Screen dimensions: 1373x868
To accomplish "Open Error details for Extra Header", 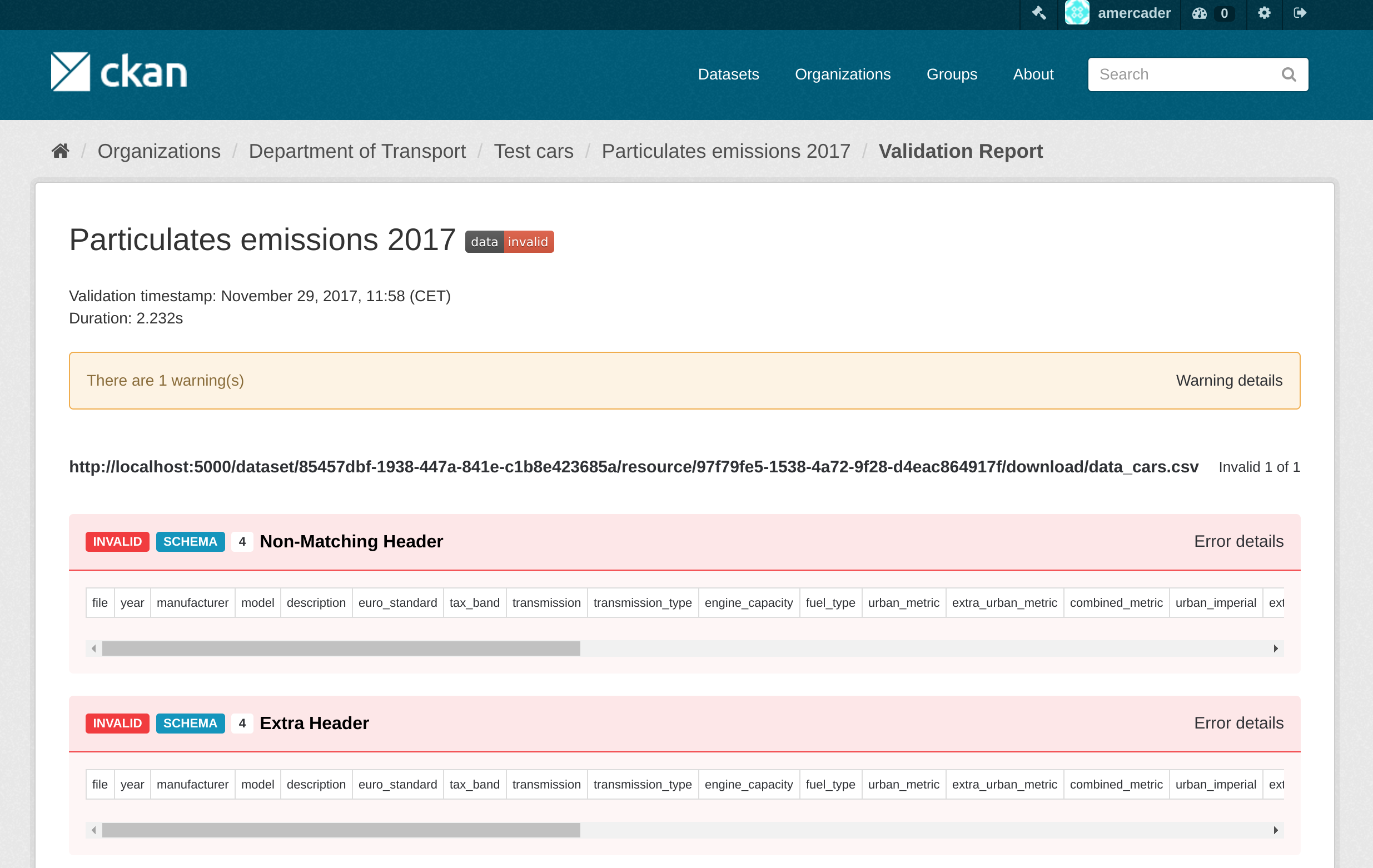I will point(1238,722).
